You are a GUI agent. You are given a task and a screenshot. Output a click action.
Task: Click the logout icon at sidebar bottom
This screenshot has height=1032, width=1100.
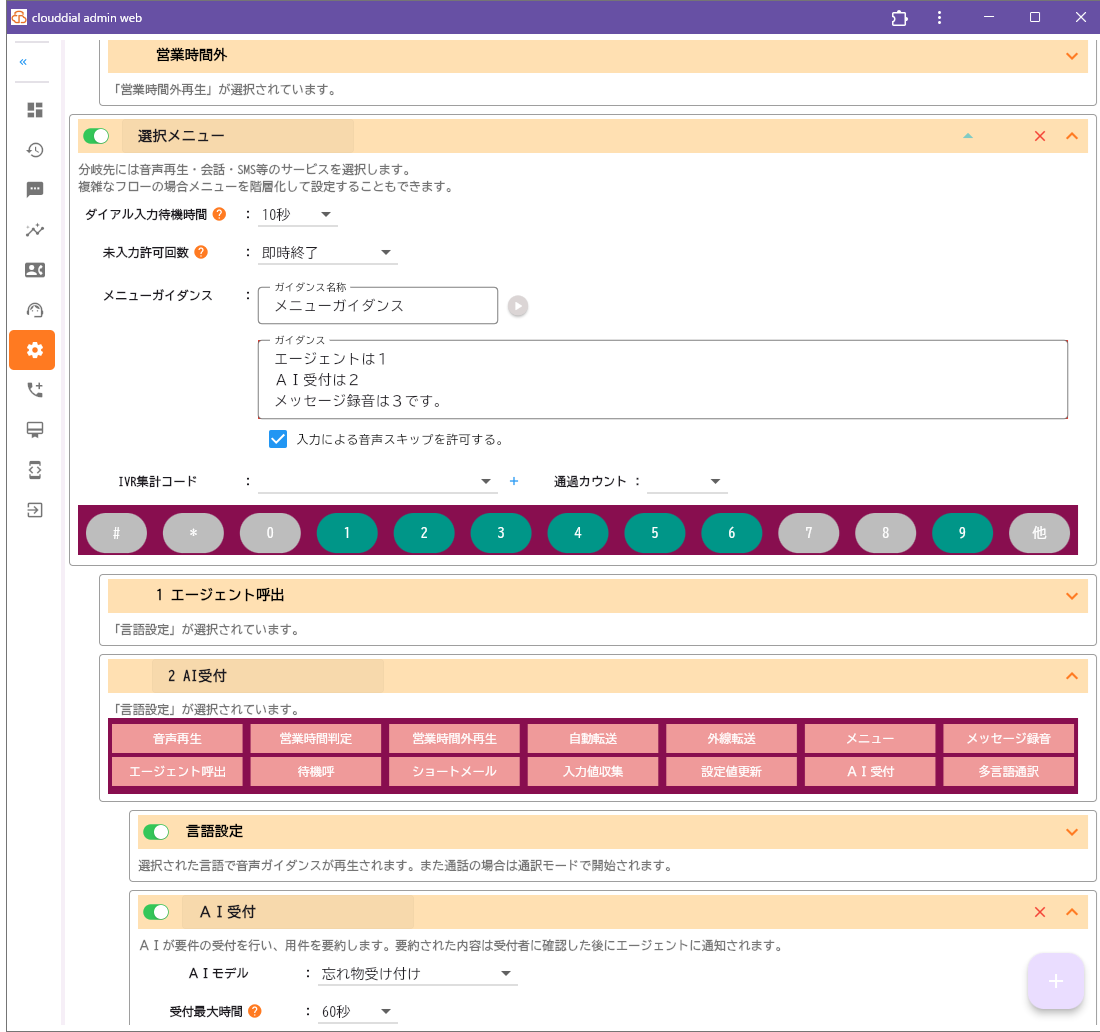click(33, 510)
